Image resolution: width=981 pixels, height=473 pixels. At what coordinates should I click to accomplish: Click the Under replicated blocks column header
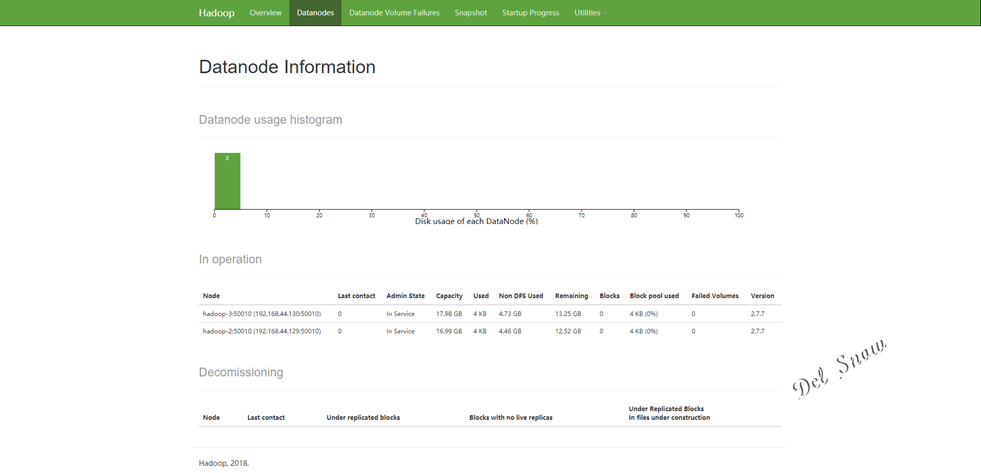tap(363, 417)
